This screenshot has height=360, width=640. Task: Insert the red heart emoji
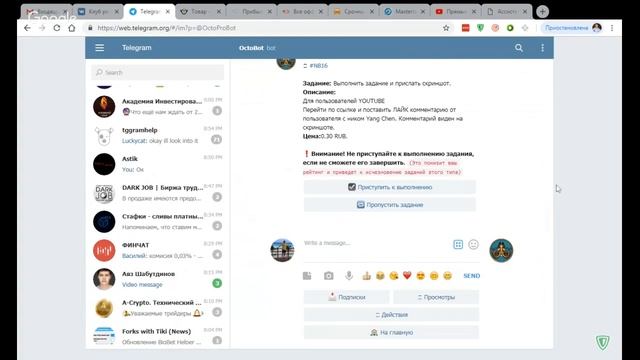click(407, 276)
